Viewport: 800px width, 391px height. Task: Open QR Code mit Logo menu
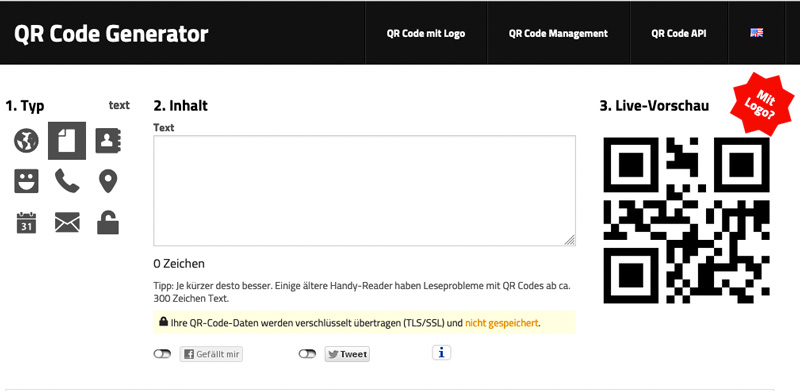(426, 34)
